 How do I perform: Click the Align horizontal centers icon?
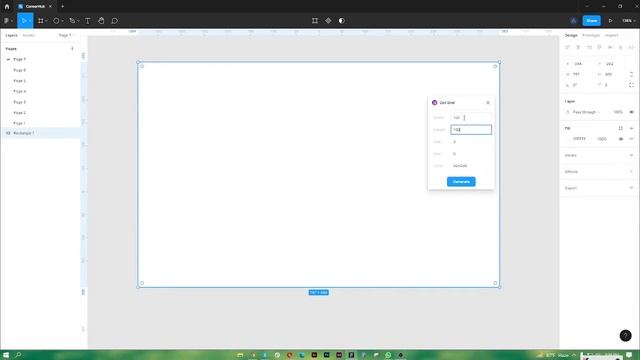coord(578,47)
